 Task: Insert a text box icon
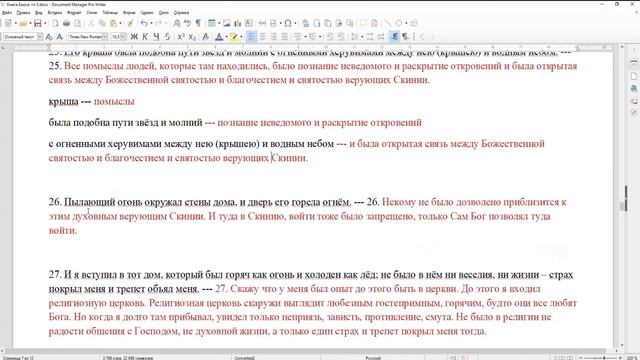(249, 23)
